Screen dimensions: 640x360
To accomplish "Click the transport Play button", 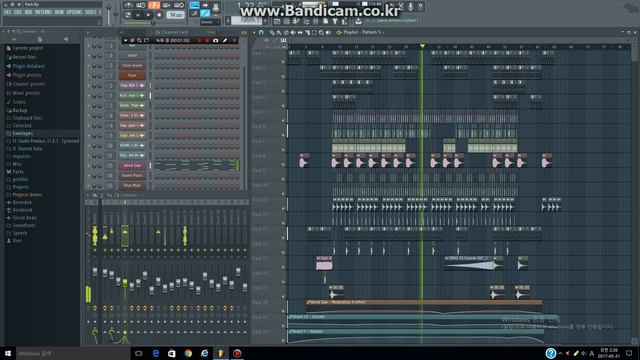I will pyautogui.click(x=138, y=15).
